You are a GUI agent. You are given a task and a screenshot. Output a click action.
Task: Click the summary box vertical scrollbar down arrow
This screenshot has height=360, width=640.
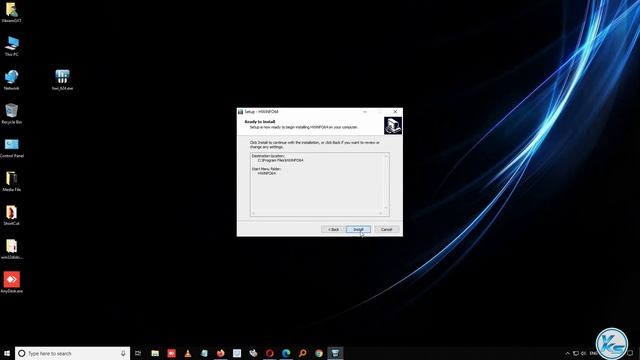(x=386, y=208)
